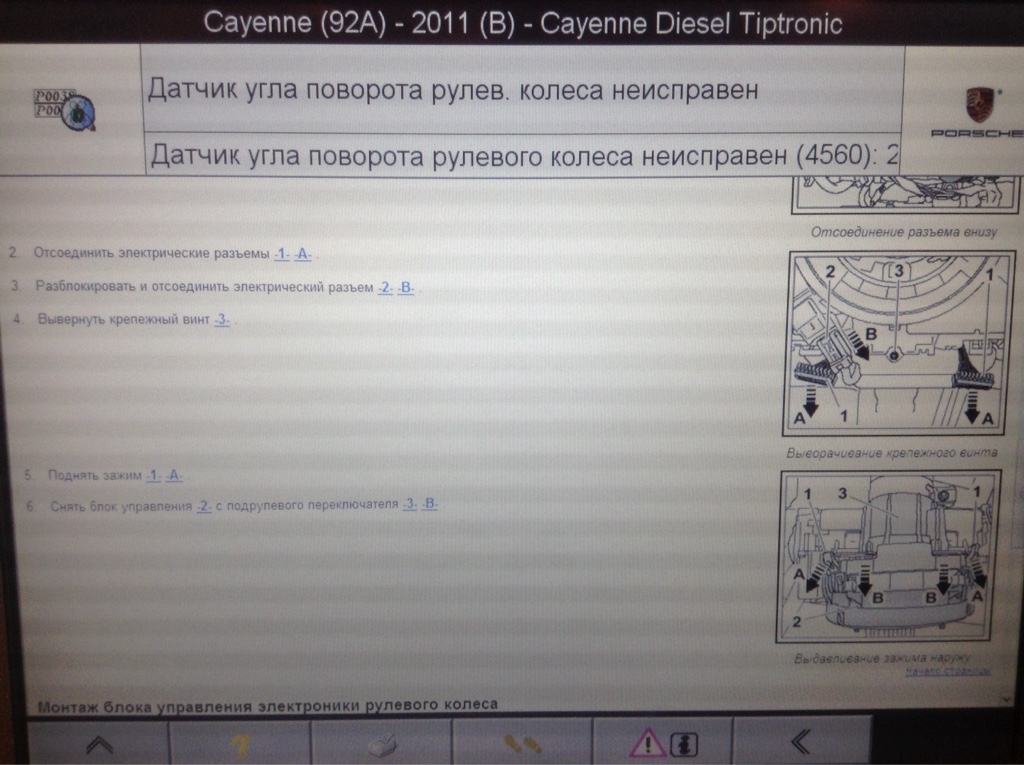Click the '-A-' link in step 5
Viewport: 1024px width, 765px height.
174,476
